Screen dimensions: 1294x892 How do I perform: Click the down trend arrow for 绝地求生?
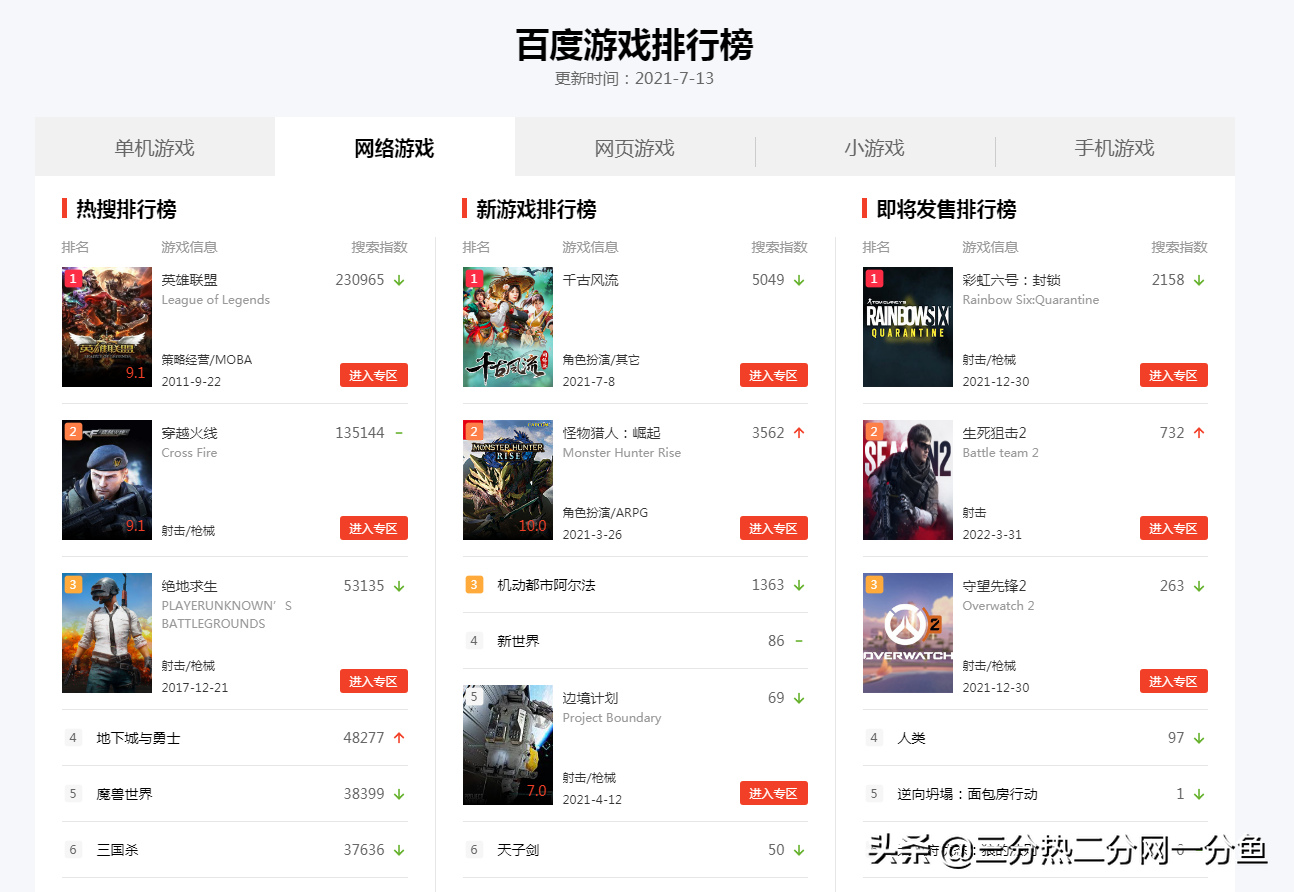click(399, 587)
